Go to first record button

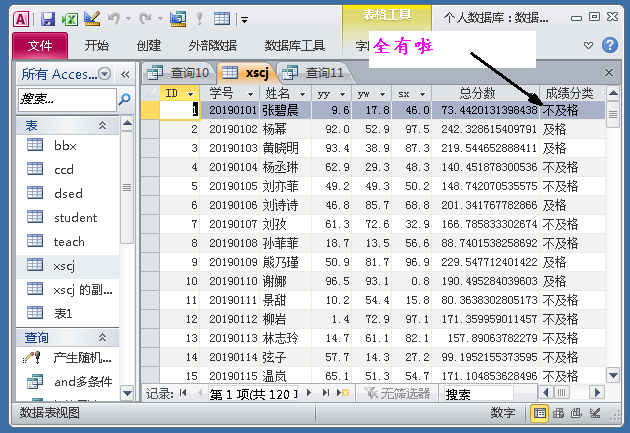[183, 393]
